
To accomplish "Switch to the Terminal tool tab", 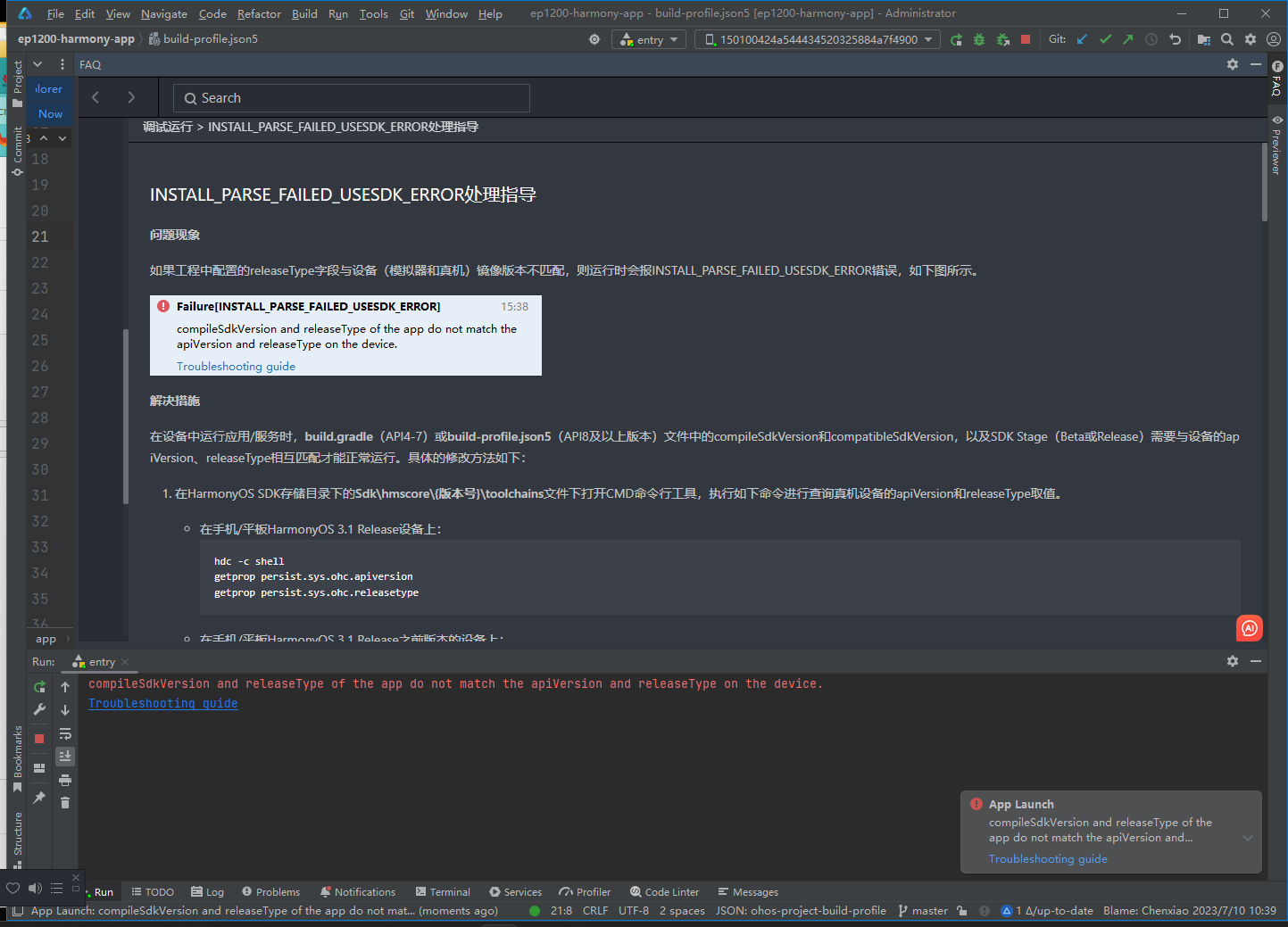I will (x=443, y=892).
